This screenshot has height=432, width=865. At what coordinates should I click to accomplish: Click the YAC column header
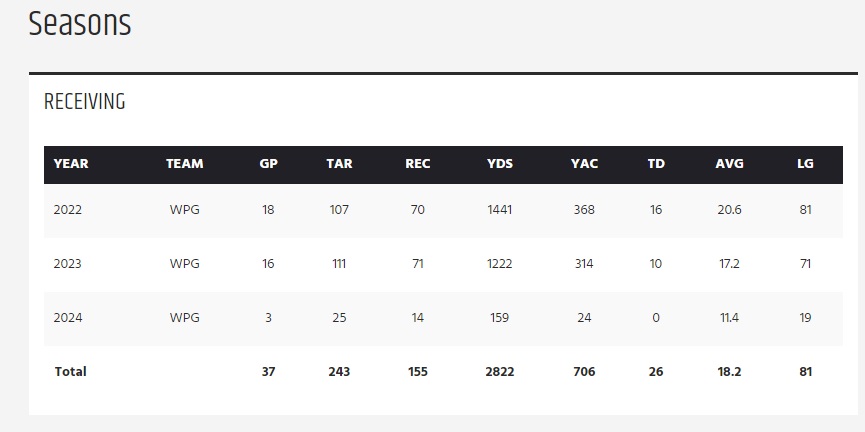click(584, 164)
